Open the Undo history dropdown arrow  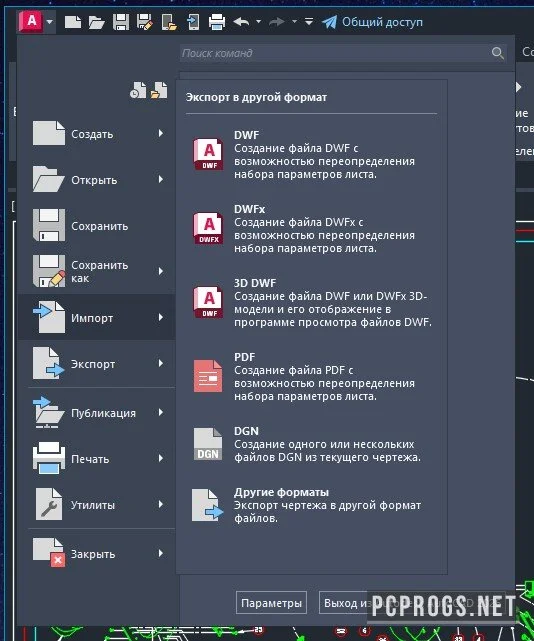tap(258, 21)
